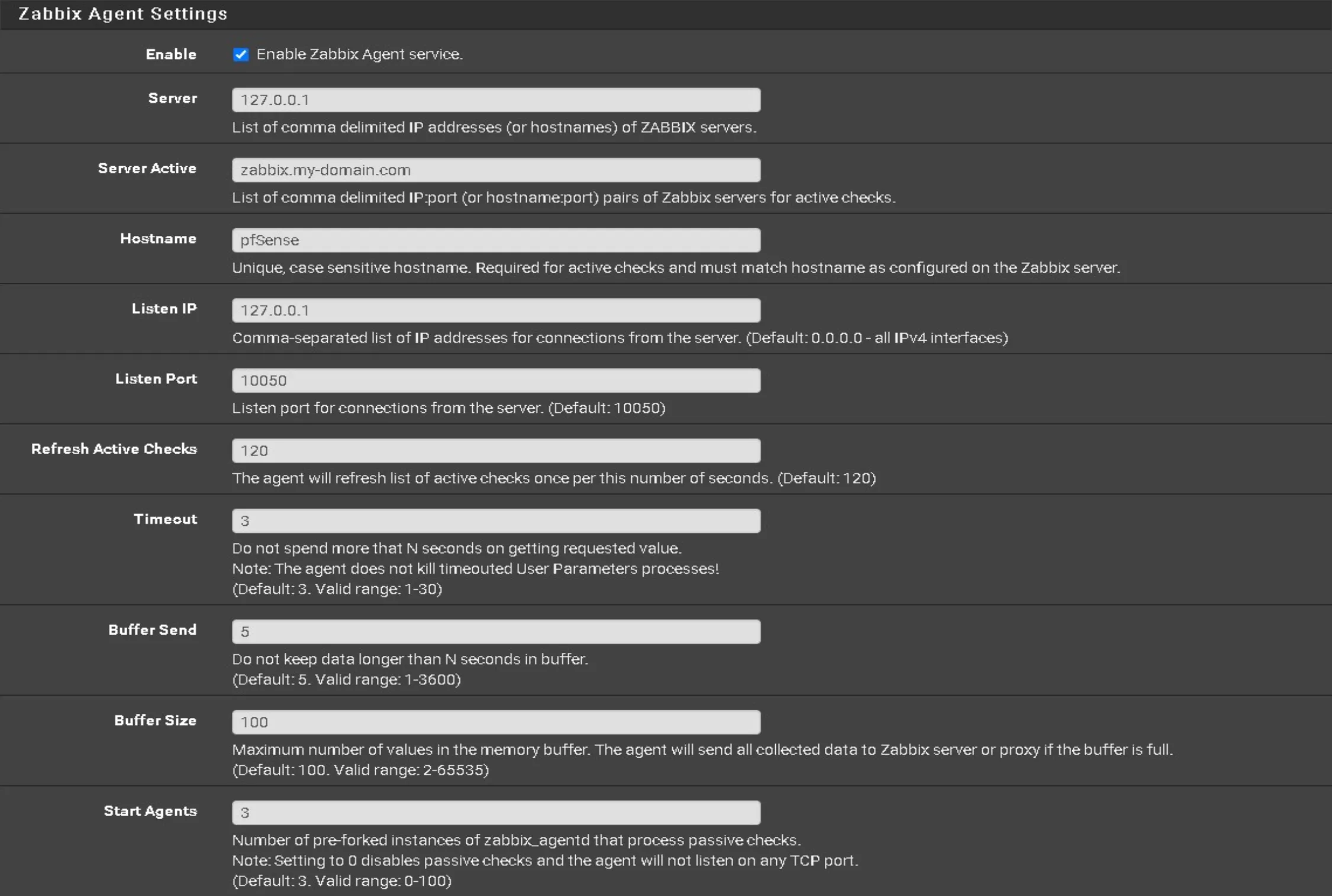
Task: Click the Listen Port field showing 10050
Action: tap(496, 380)
